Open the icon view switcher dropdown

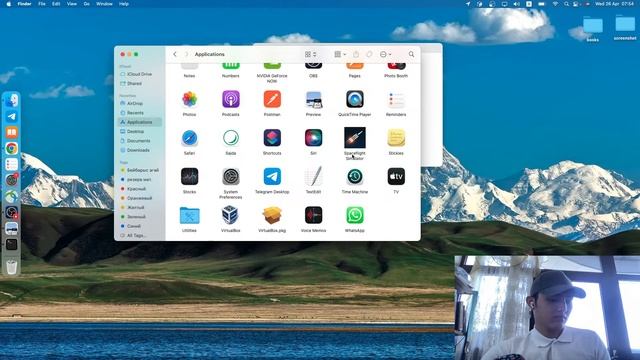pos(311,54)
